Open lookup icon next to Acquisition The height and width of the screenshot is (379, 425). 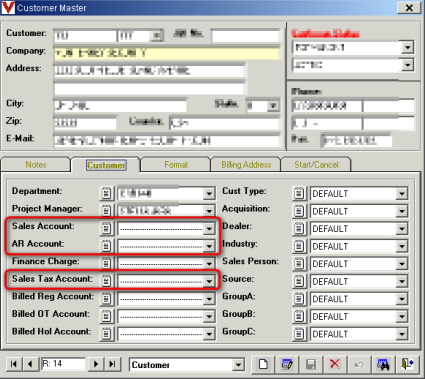[299, 211]
